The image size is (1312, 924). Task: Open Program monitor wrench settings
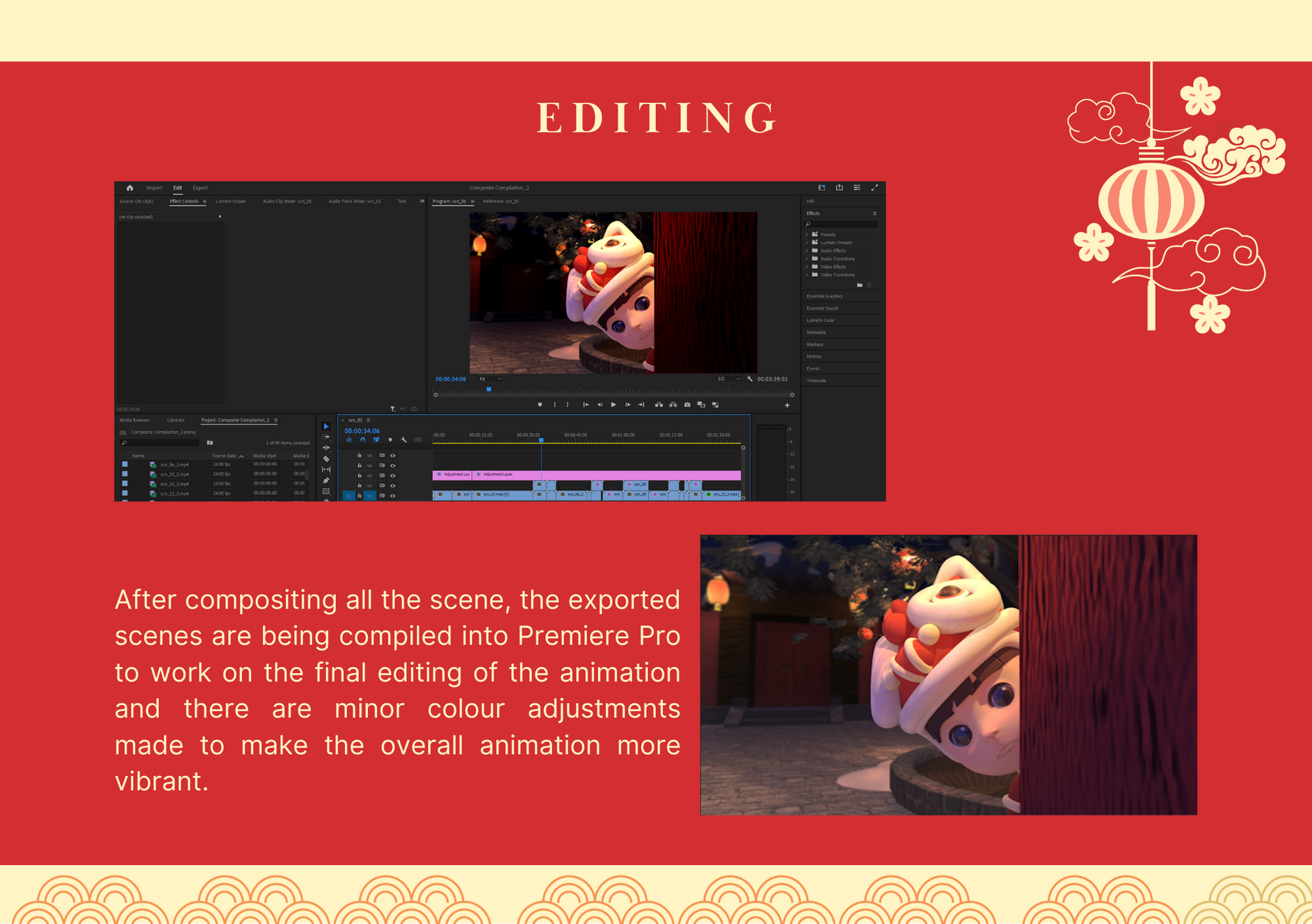750,379
